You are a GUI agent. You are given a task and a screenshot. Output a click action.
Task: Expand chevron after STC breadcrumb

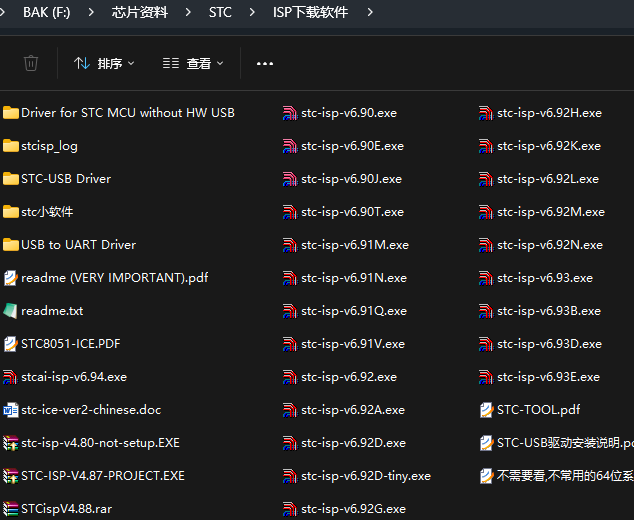(x=252, y=12)
